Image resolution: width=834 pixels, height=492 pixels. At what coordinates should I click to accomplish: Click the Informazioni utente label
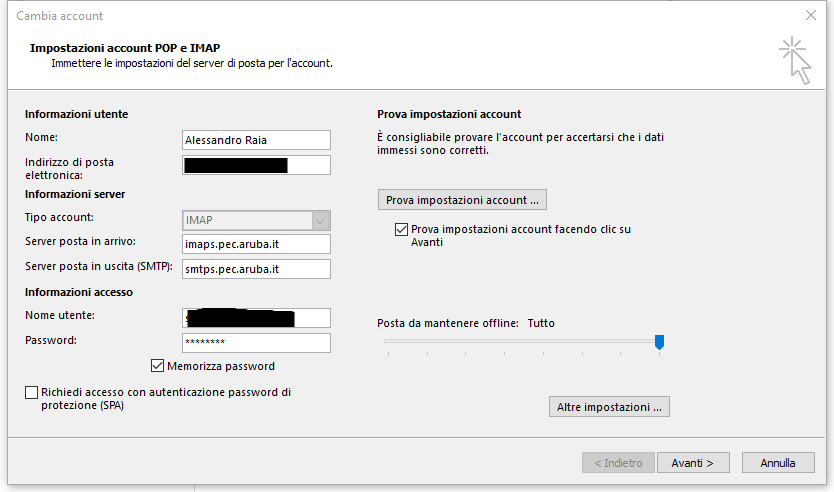pyautogui.click(x=77, y=114)
